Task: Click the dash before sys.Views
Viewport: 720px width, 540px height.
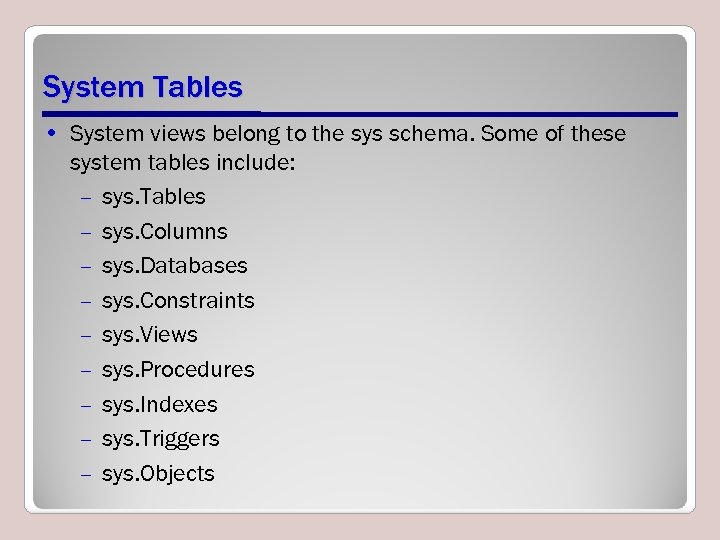Action: [87, 336]
